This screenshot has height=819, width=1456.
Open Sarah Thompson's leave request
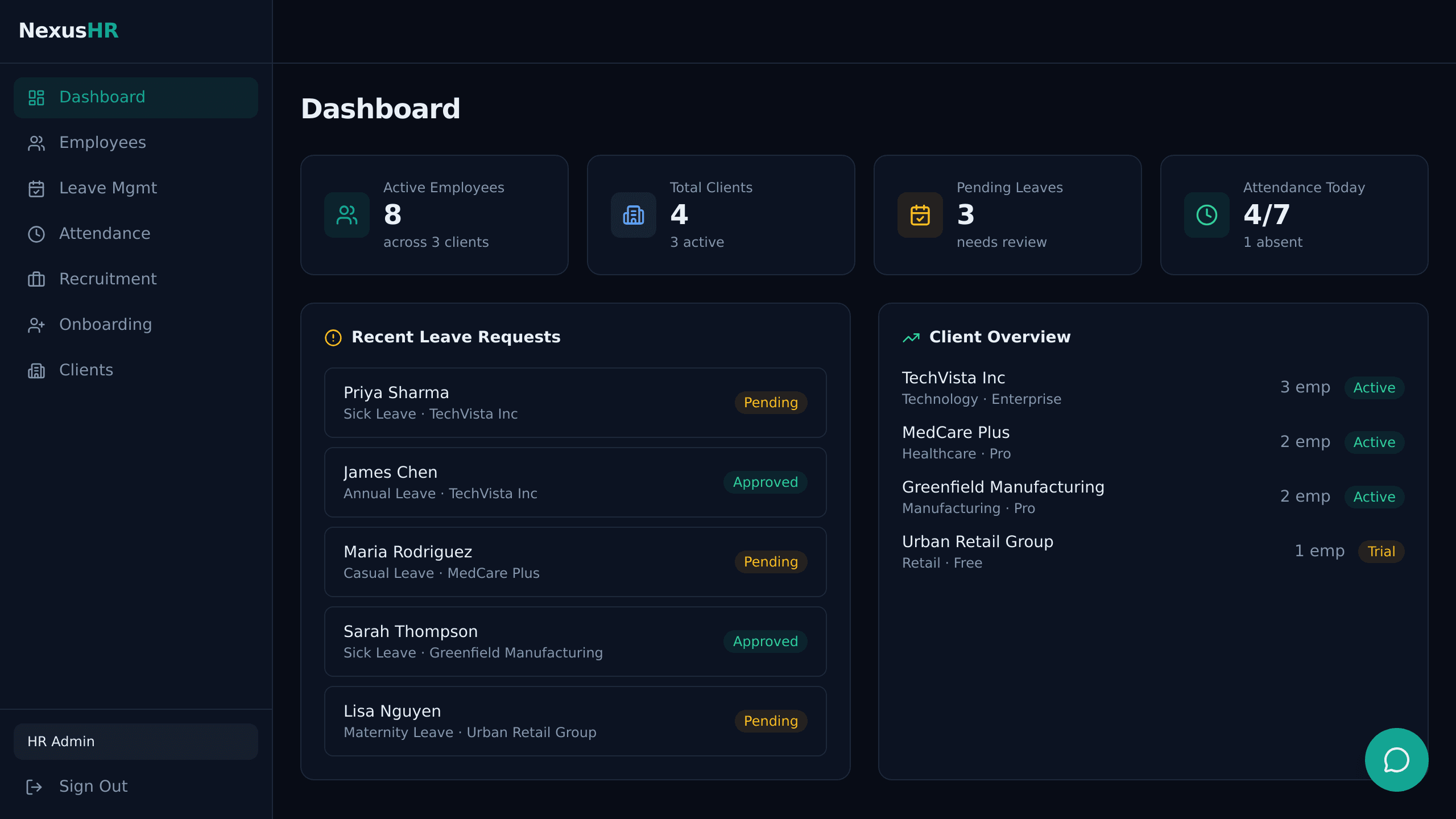[x=576, y=642]
